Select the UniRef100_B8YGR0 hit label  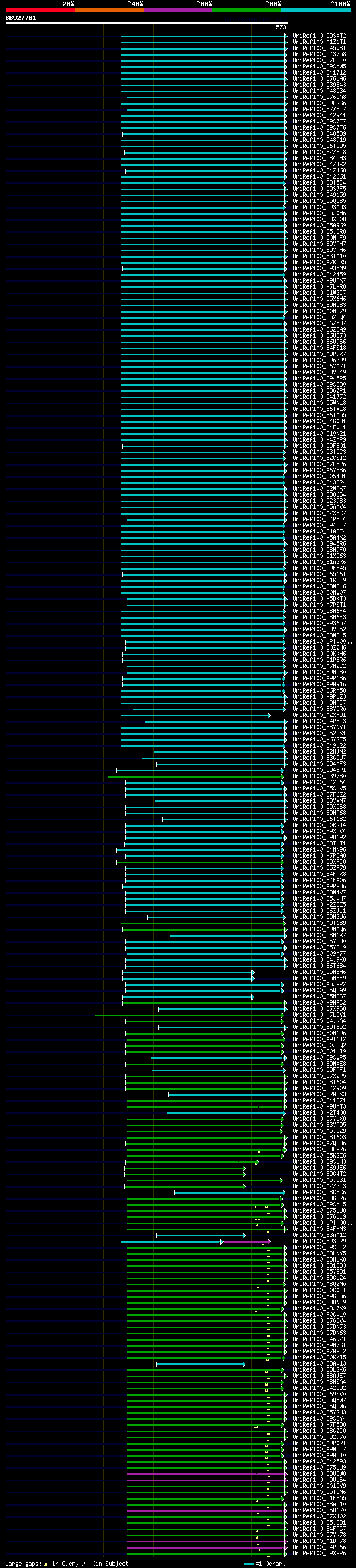pos(319,709)
